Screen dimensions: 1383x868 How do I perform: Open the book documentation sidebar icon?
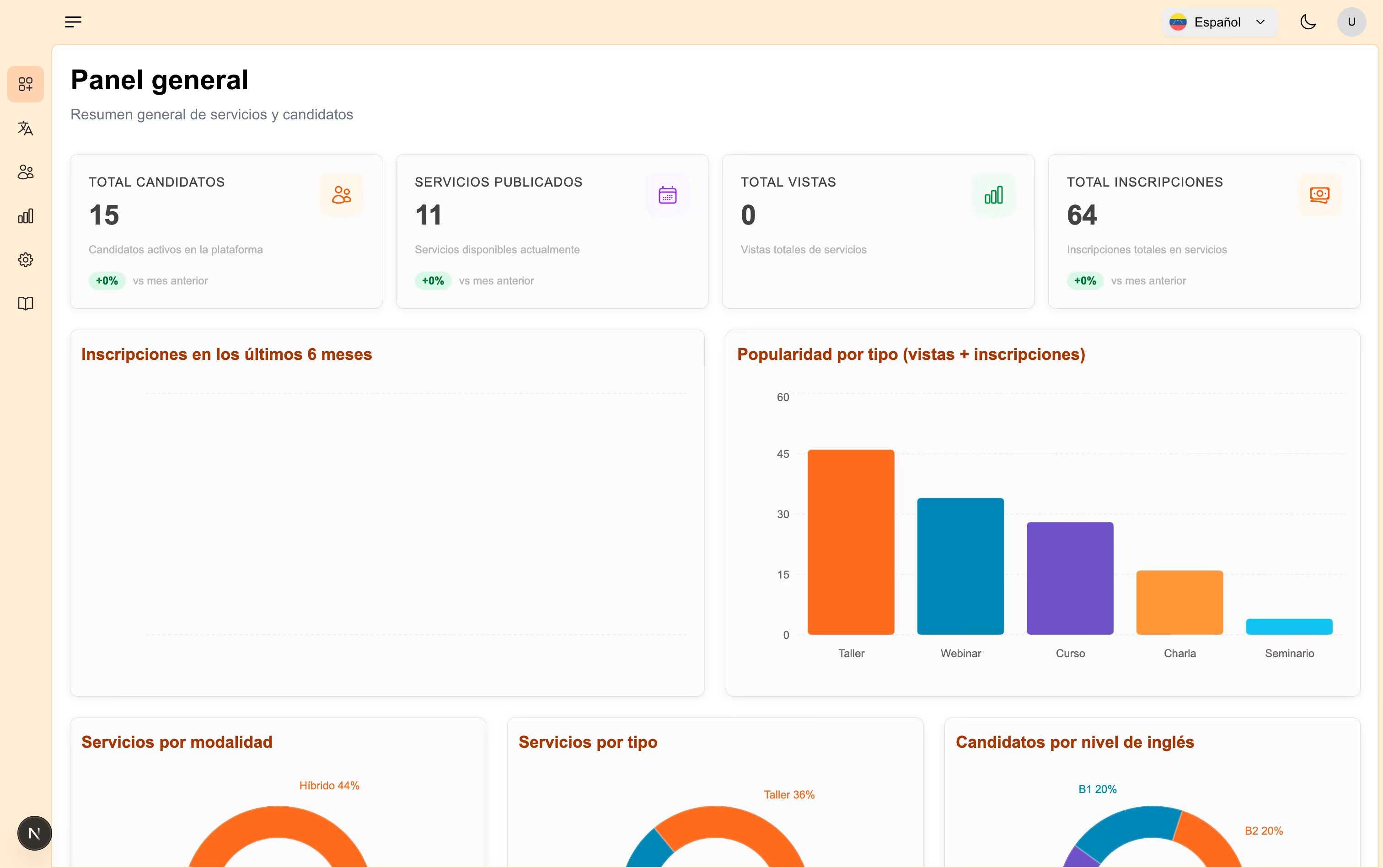pos(25,303)
